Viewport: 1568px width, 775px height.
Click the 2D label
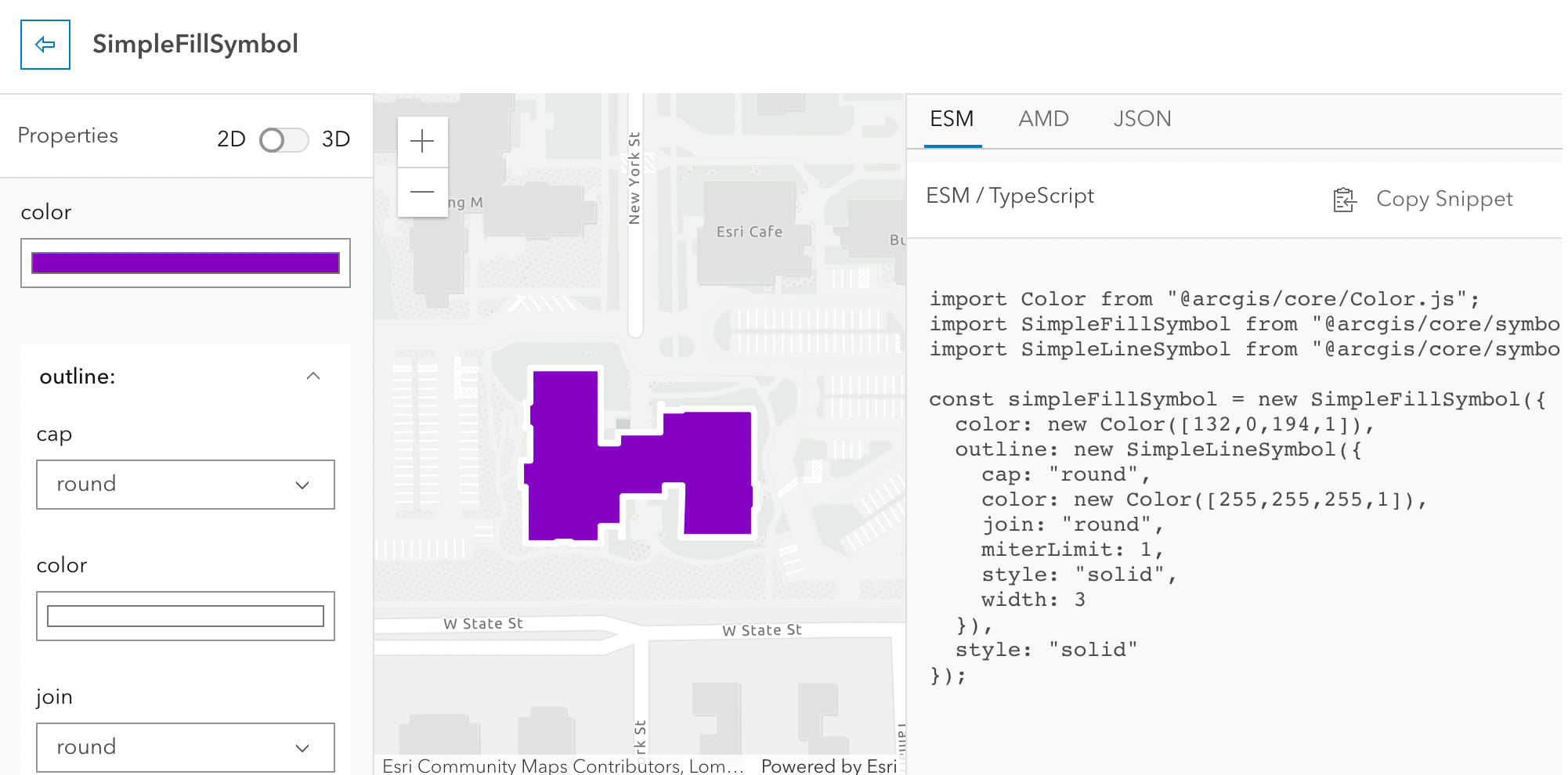(x=231, y=139)
